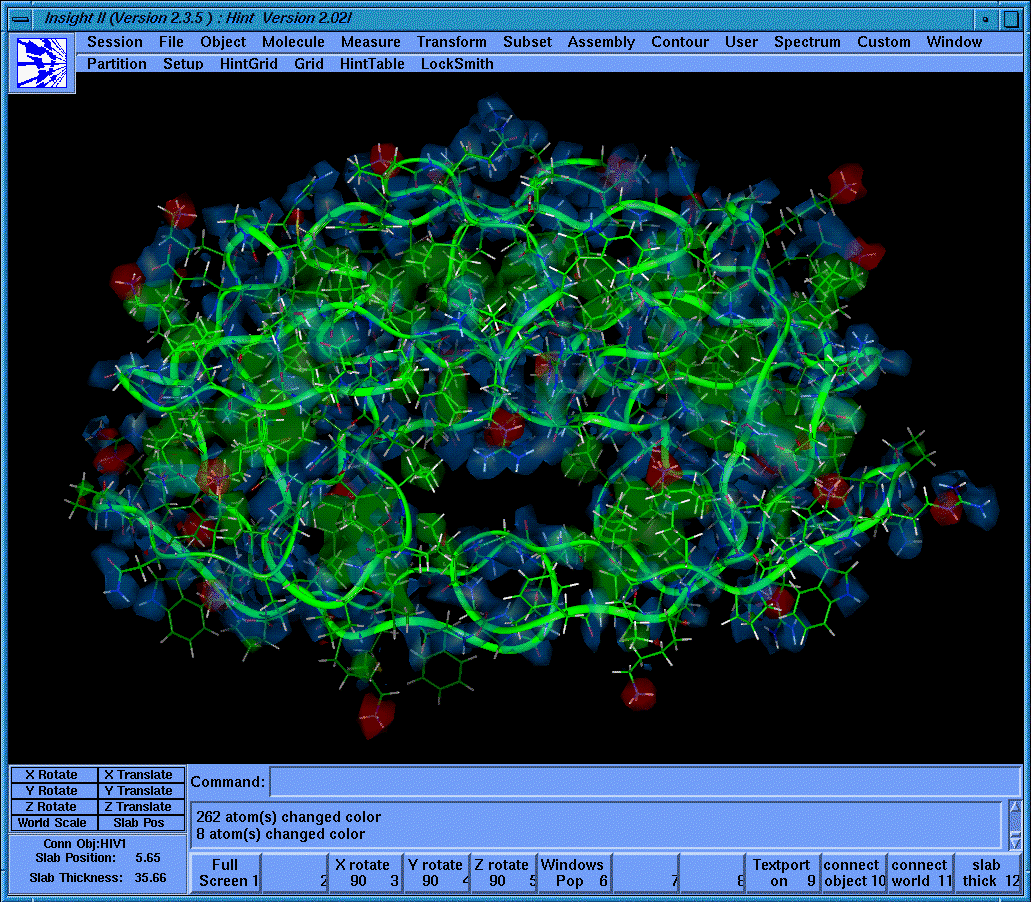Image resolution: width=1031 pixels, height=902 pixels.
Task: Open the Session menu
Action: 114,42
